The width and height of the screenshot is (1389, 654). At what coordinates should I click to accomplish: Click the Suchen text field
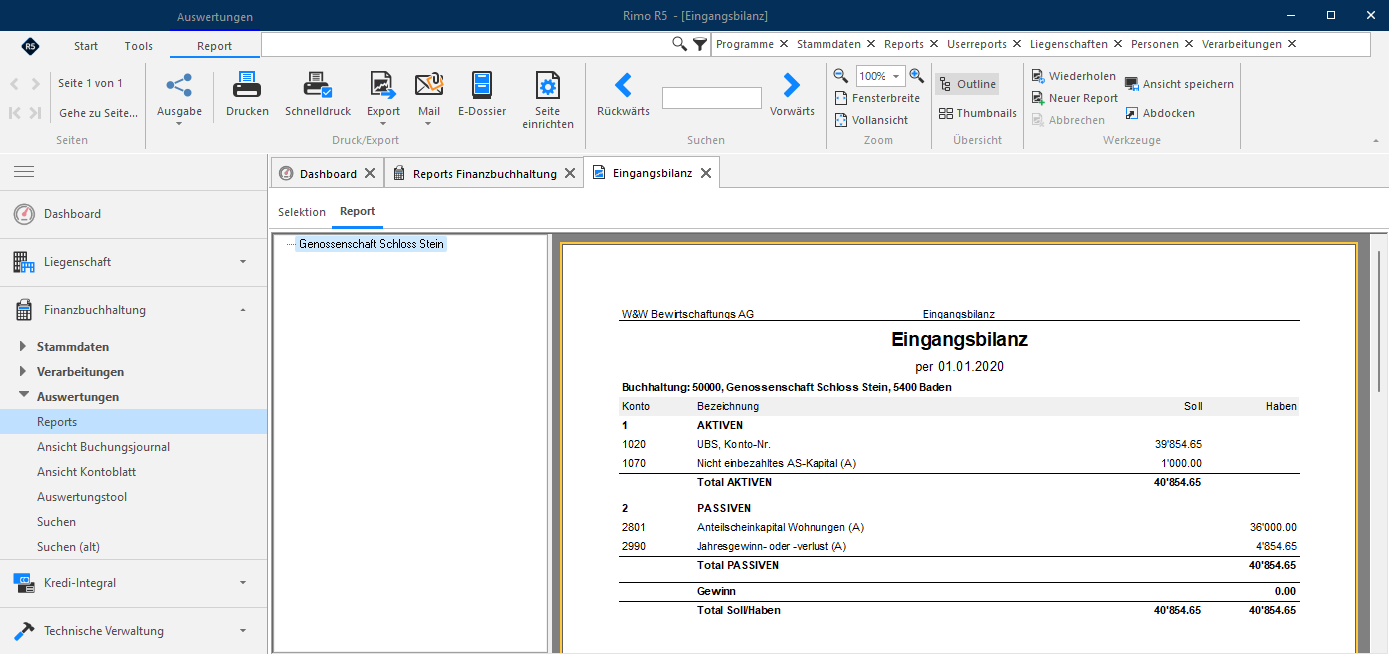(x=712, y=98)
